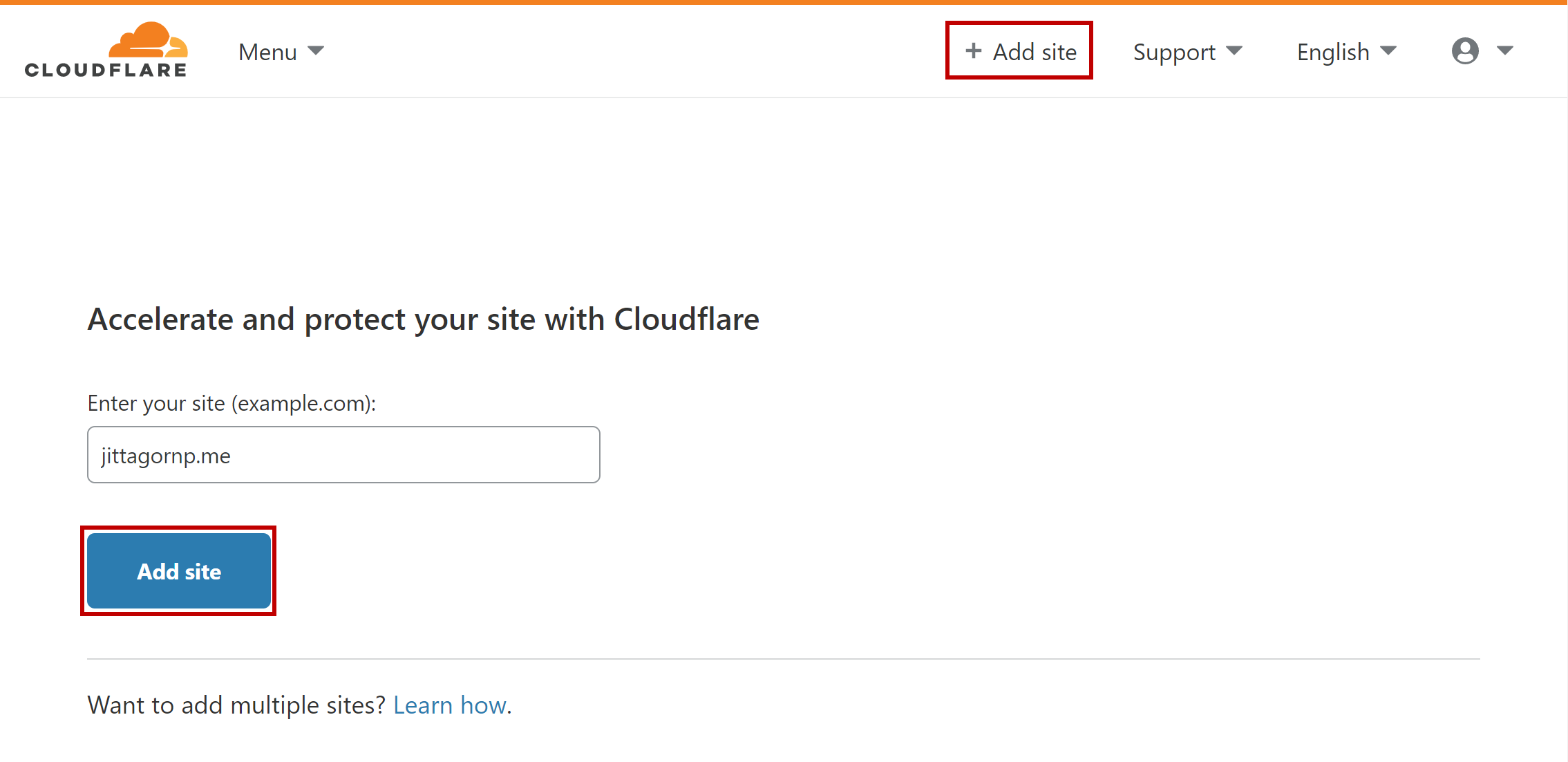Expand the arrow beside Menu
1568x762 pixels.
coord(316,51)
